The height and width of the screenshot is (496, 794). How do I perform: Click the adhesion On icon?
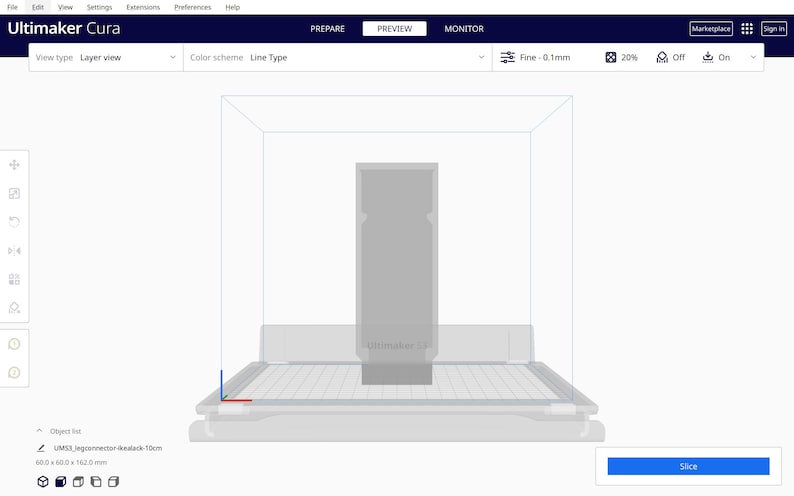[708, 57]
